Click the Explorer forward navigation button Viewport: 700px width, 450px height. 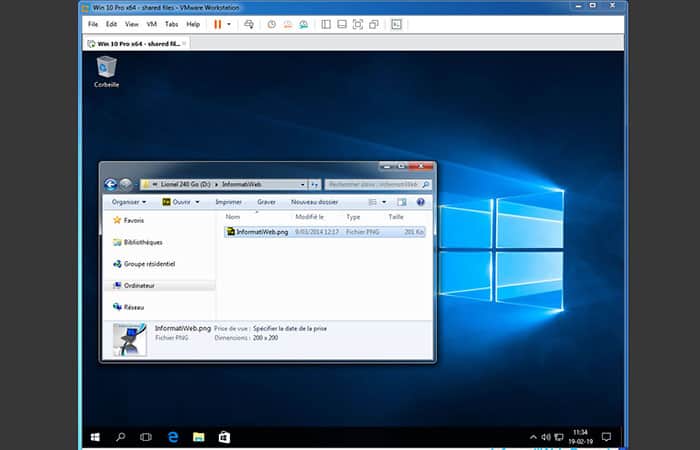(x=126, y=184)
